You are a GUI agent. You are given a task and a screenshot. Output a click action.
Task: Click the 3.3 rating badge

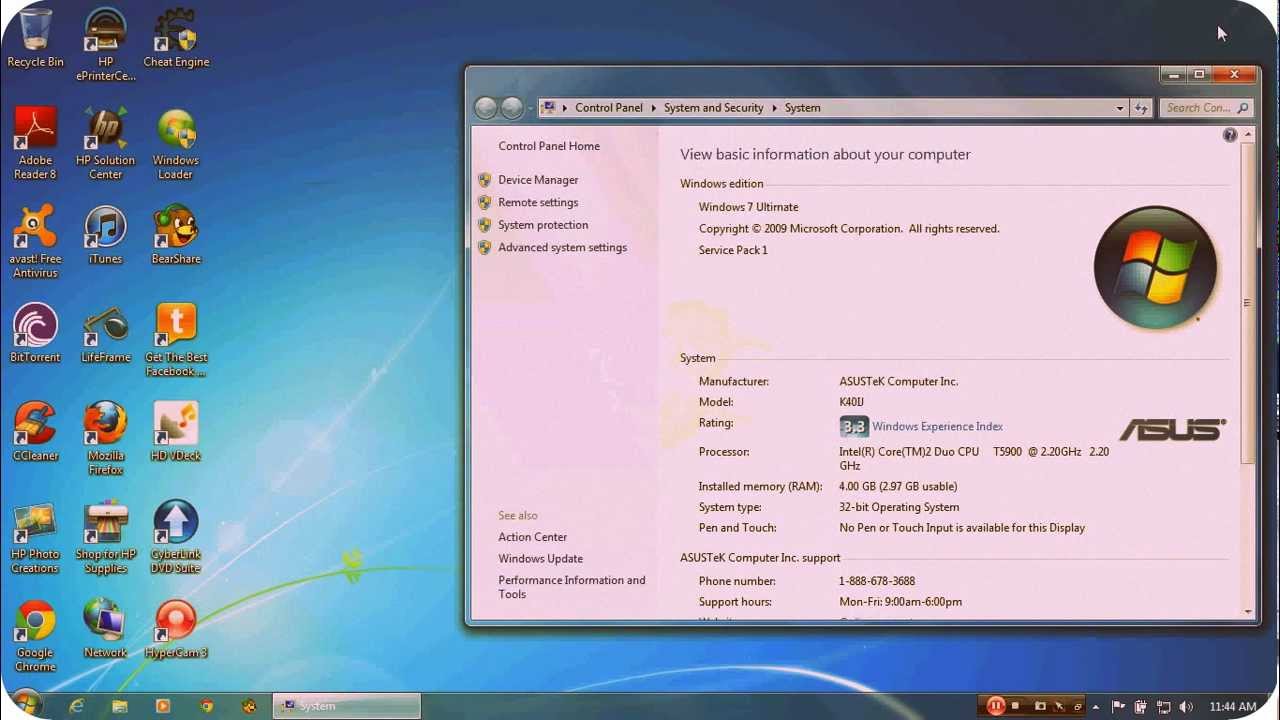[x=854, y=427]
